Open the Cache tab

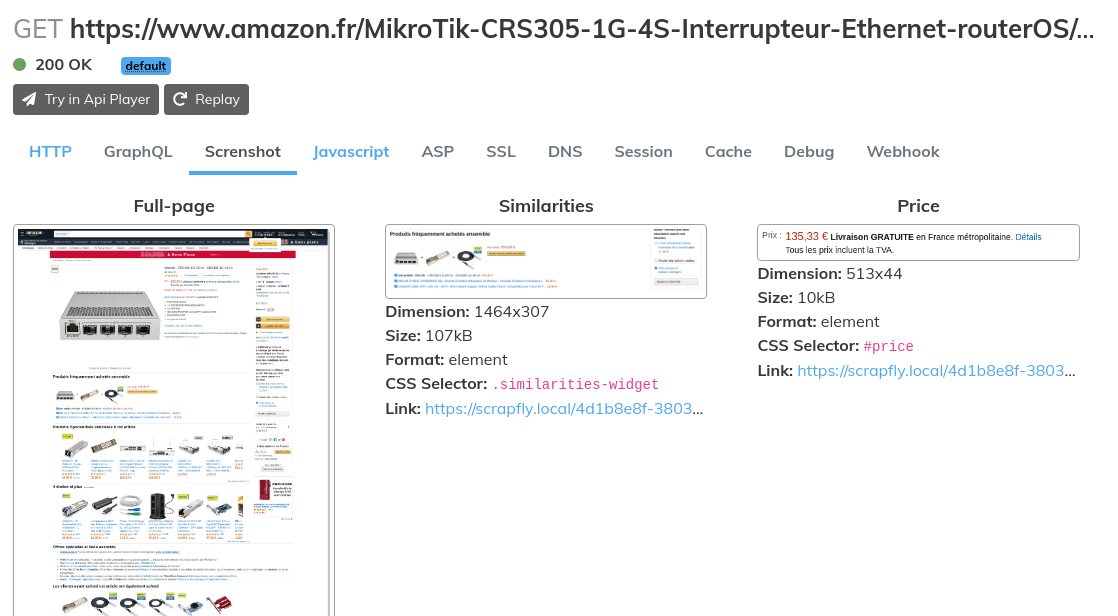[728, 151]
